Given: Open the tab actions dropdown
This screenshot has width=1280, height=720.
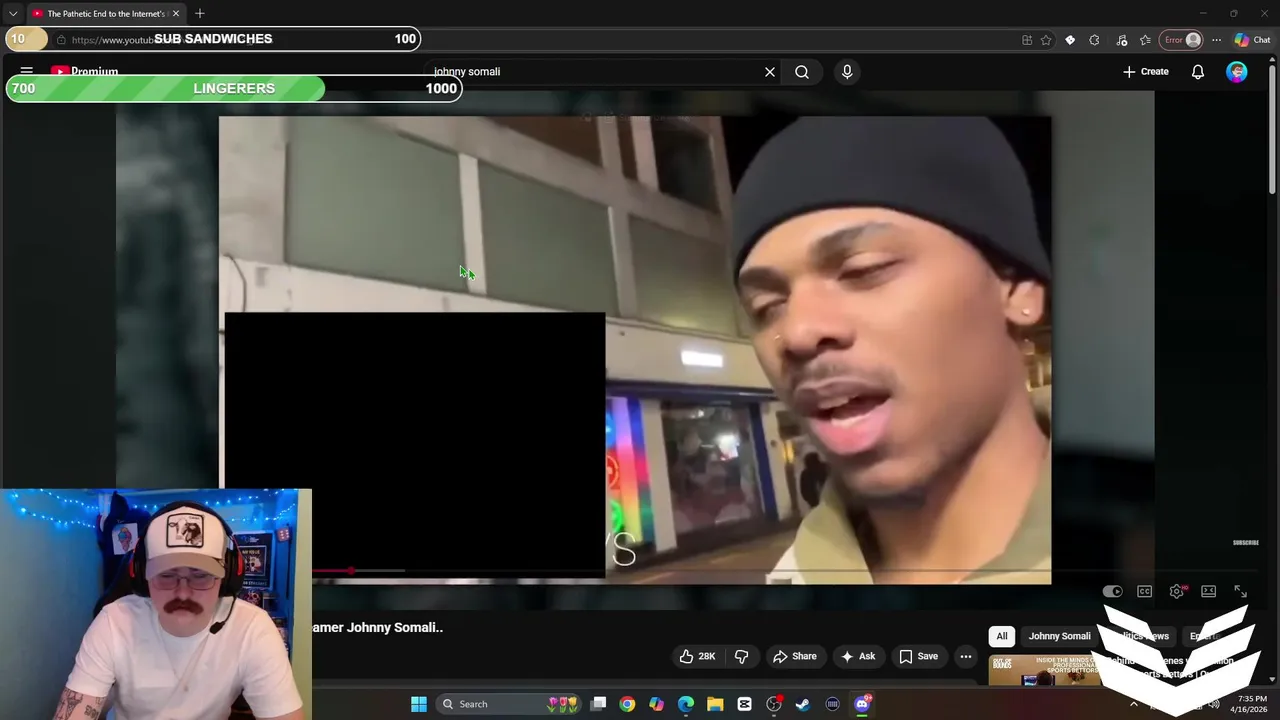Looking at the screenshot, I should 13,13.
